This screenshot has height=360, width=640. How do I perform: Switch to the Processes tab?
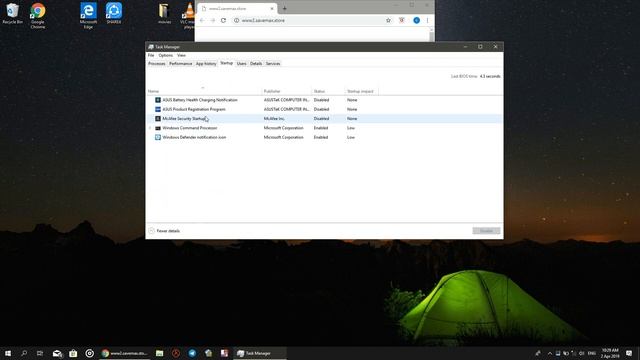157,64
